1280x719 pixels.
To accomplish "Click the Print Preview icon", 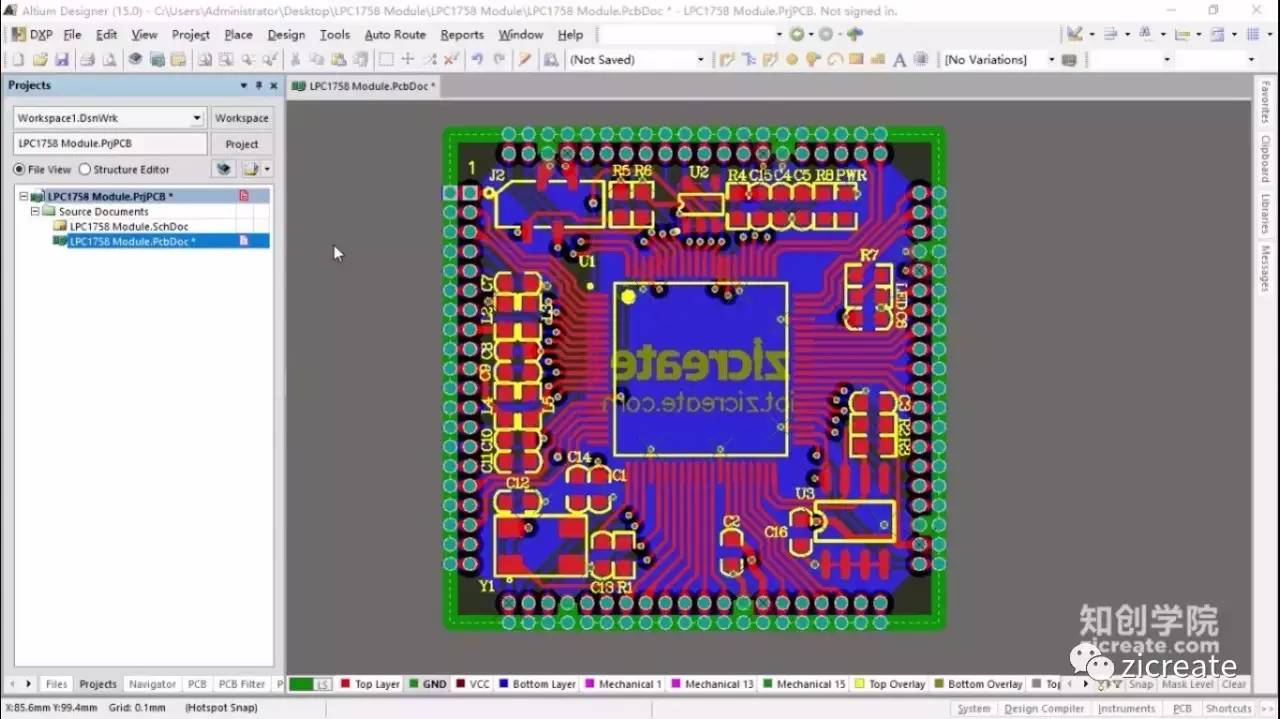I will click(x=109, y=60).
